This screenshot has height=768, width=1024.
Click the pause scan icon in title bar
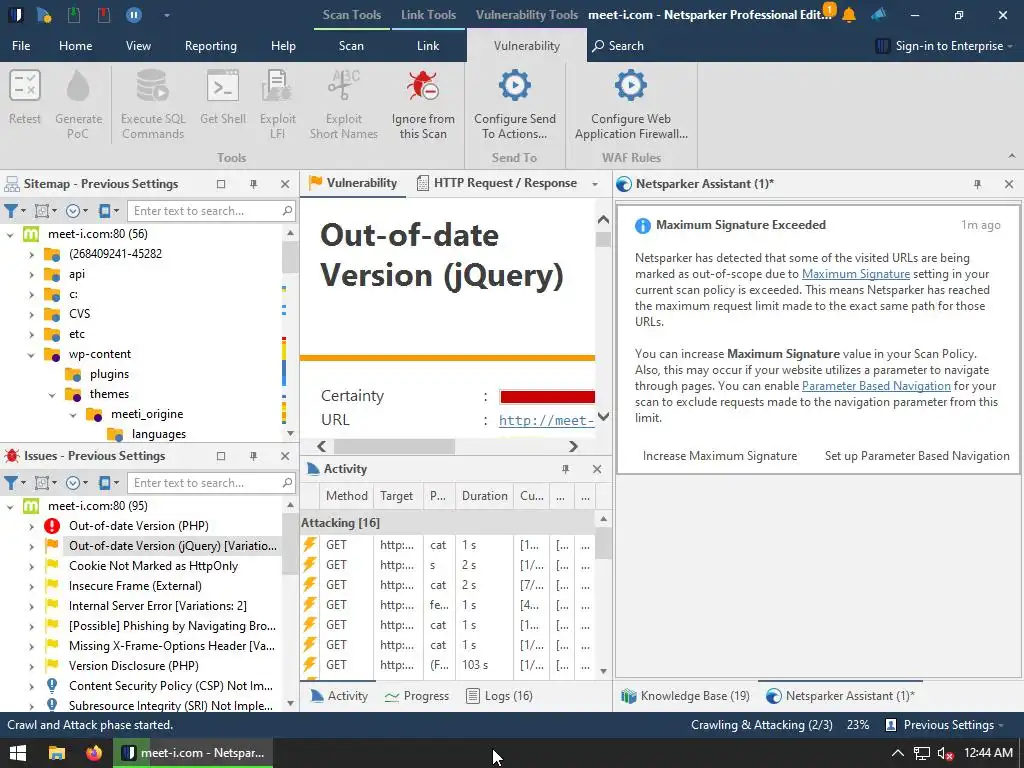(x=134, y=14)
